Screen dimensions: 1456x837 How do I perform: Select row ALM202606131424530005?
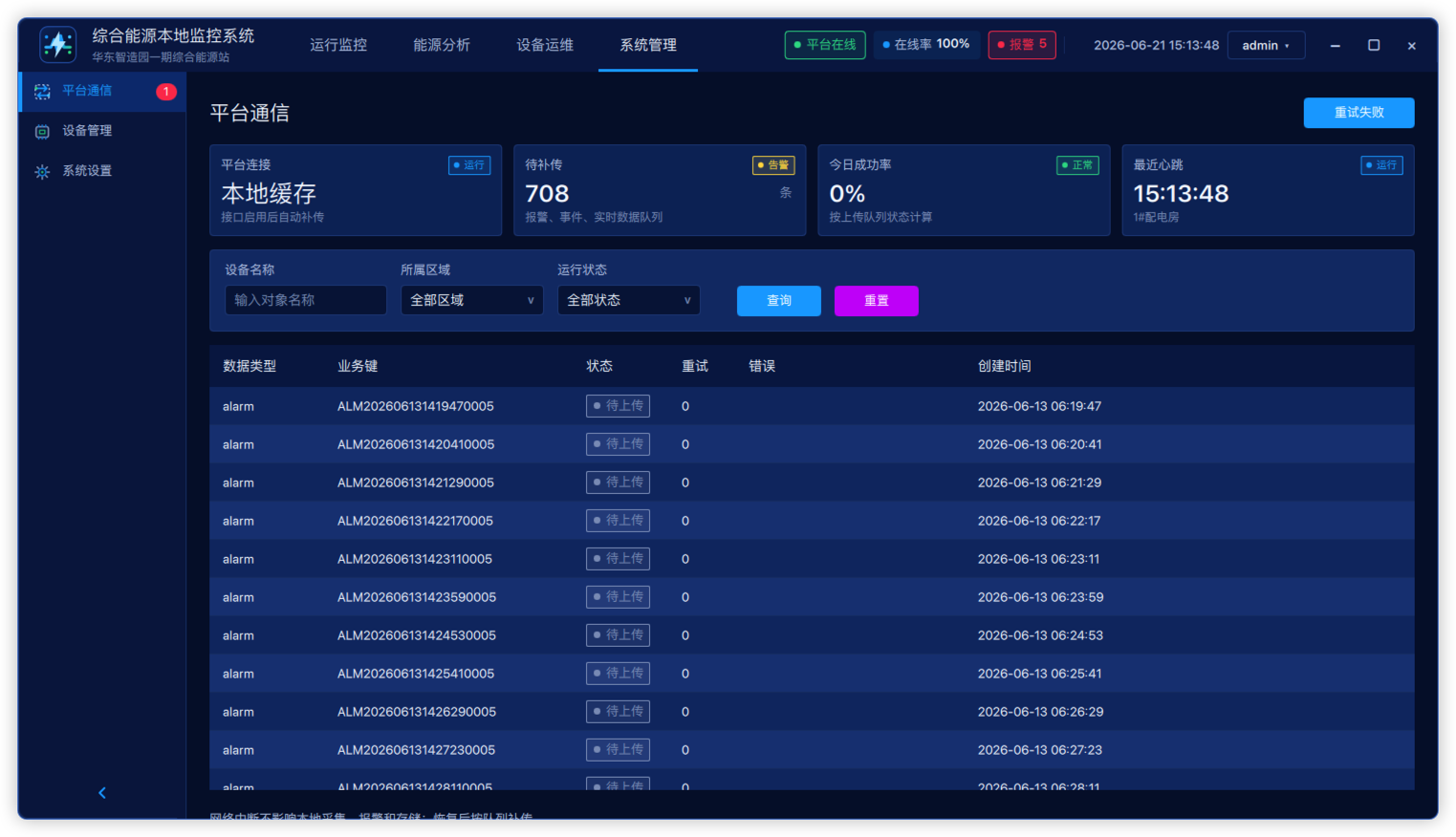pyautogui.click(x=812, y=635)
